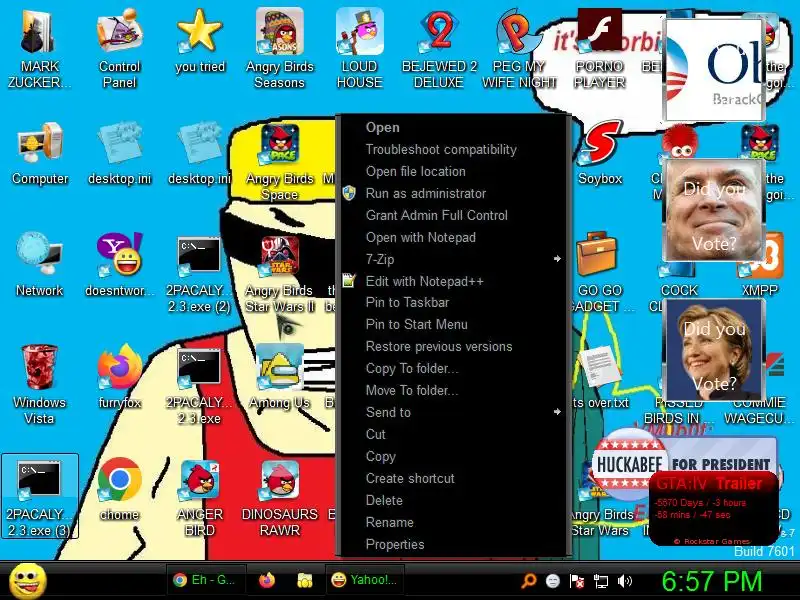
Task: Select Rename in the context menu
Action: pyautogui.click(x=454, y=522)
